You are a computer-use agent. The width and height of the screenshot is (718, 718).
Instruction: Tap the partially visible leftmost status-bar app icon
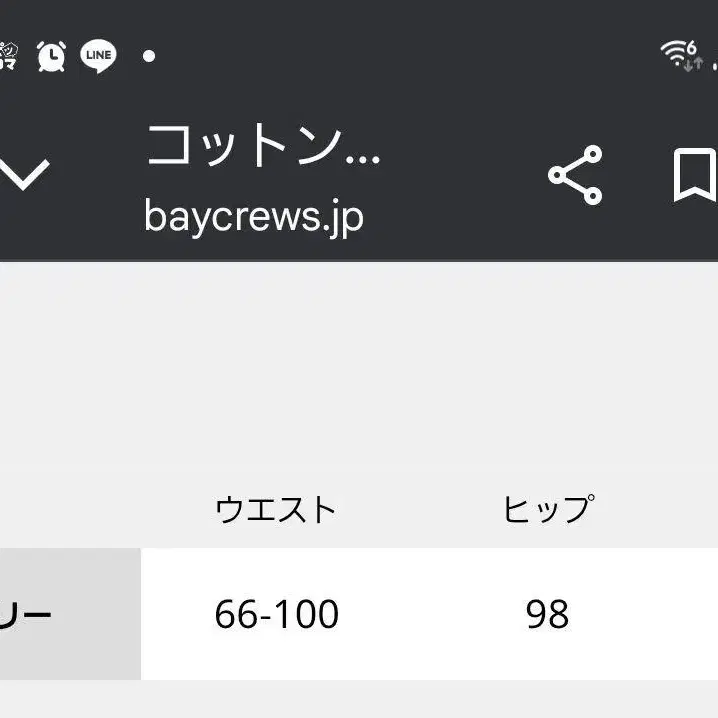[8, 56]
